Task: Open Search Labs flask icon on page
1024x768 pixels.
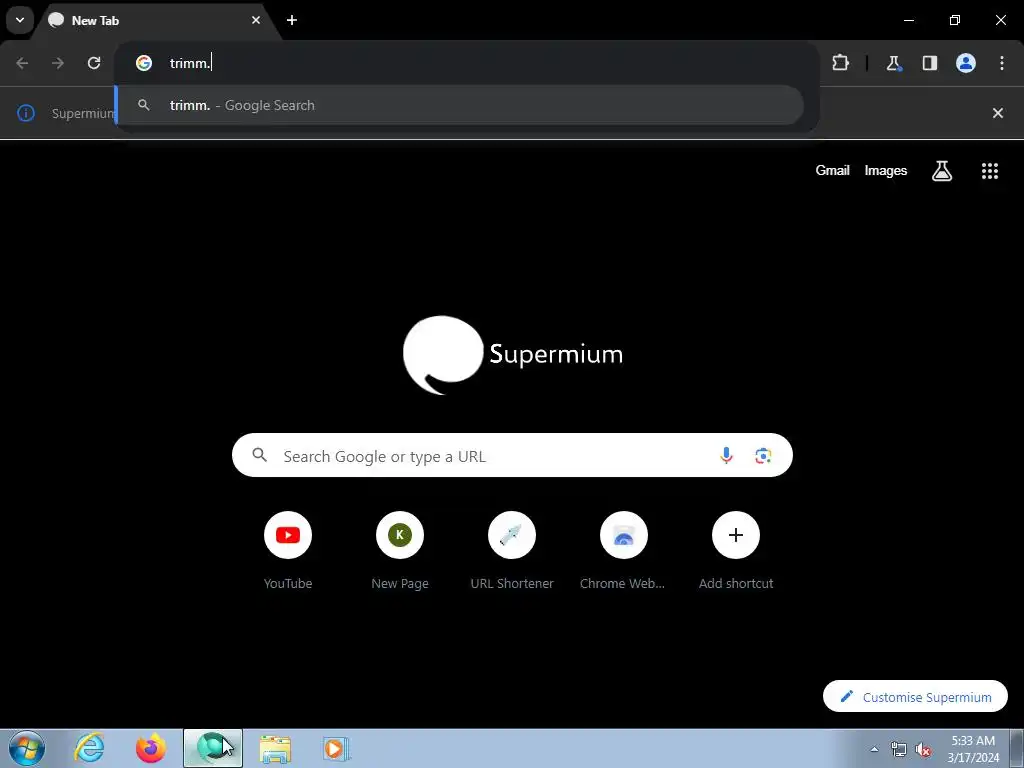Action: tap(942, 171)
